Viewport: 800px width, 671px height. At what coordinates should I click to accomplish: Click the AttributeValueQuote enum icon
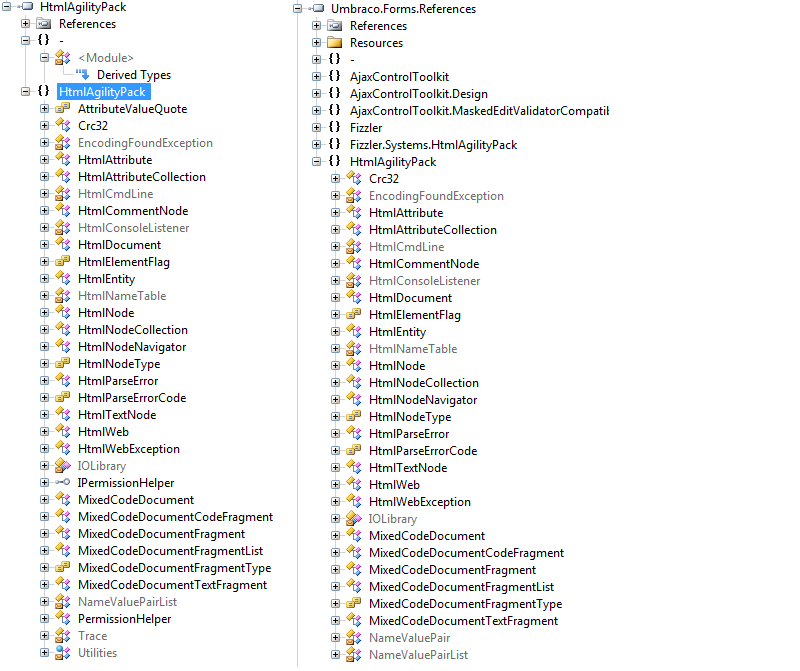coord(62,109)
